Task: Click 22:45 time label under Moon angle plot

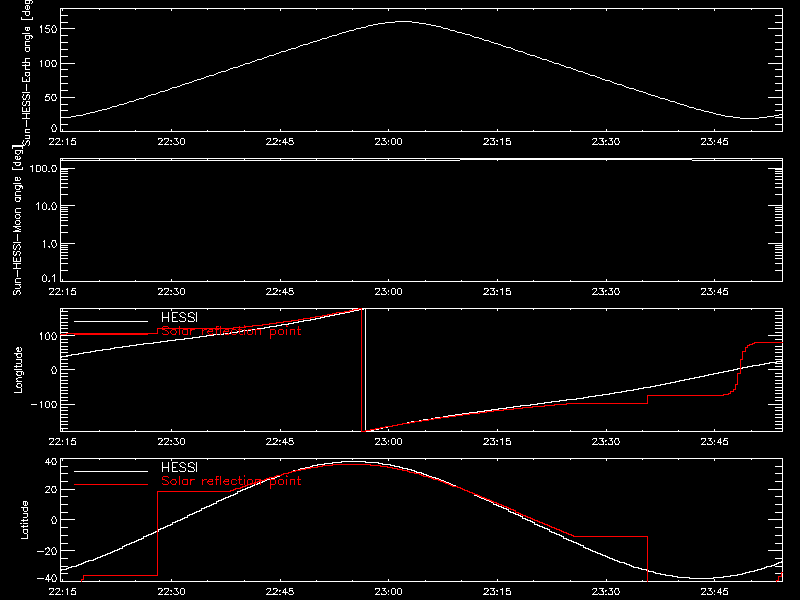Action: coord(280,291)
